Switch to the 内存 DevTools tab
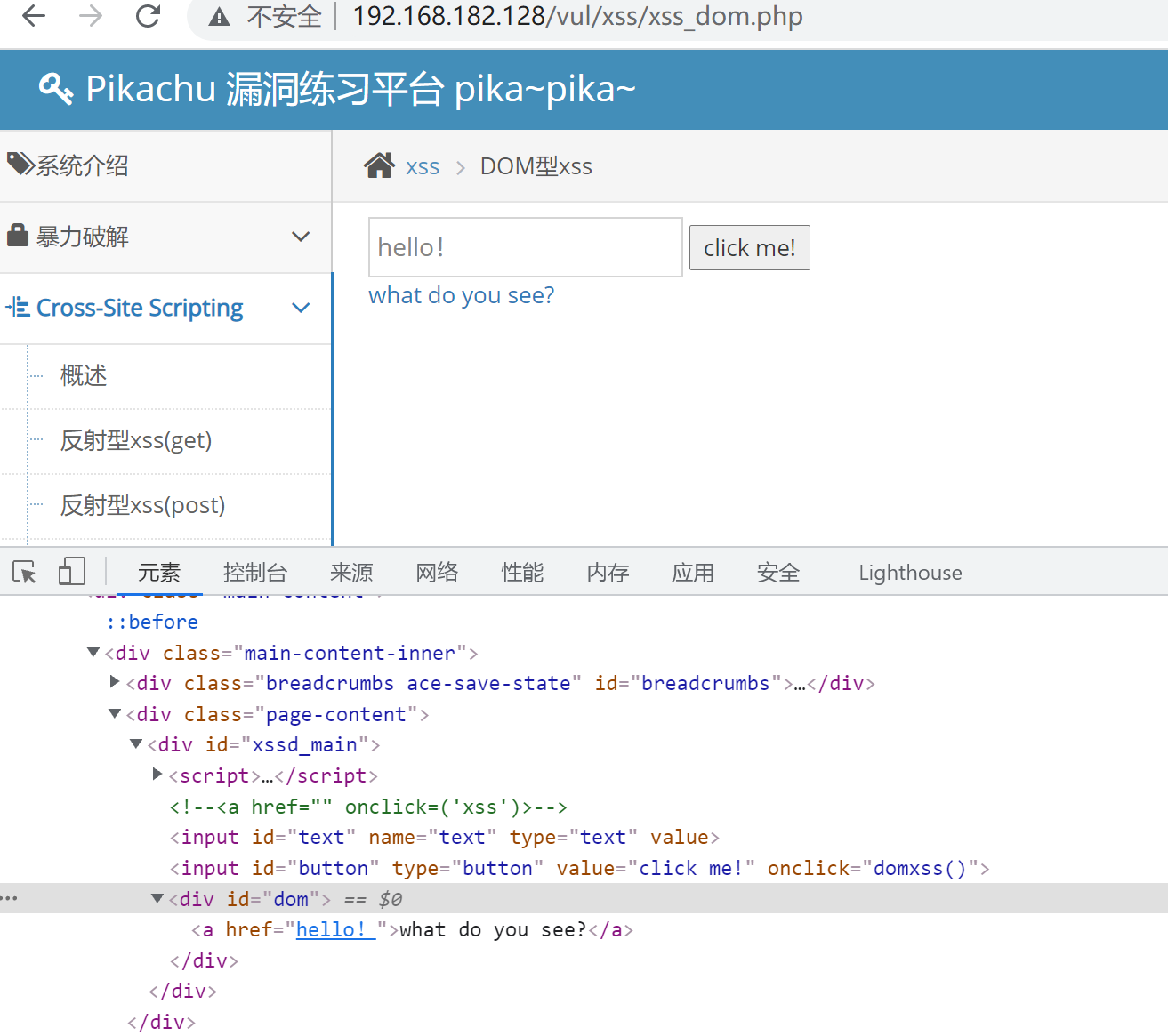The image size is (1168, 1036). coord(608,573)
